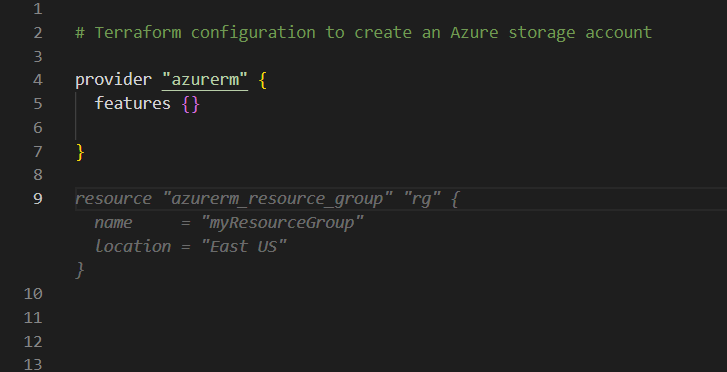The height and width of the screenshot is (372, 727).
Task: Click suggested "myResourceGroup" value
Action: coord(282,223)
